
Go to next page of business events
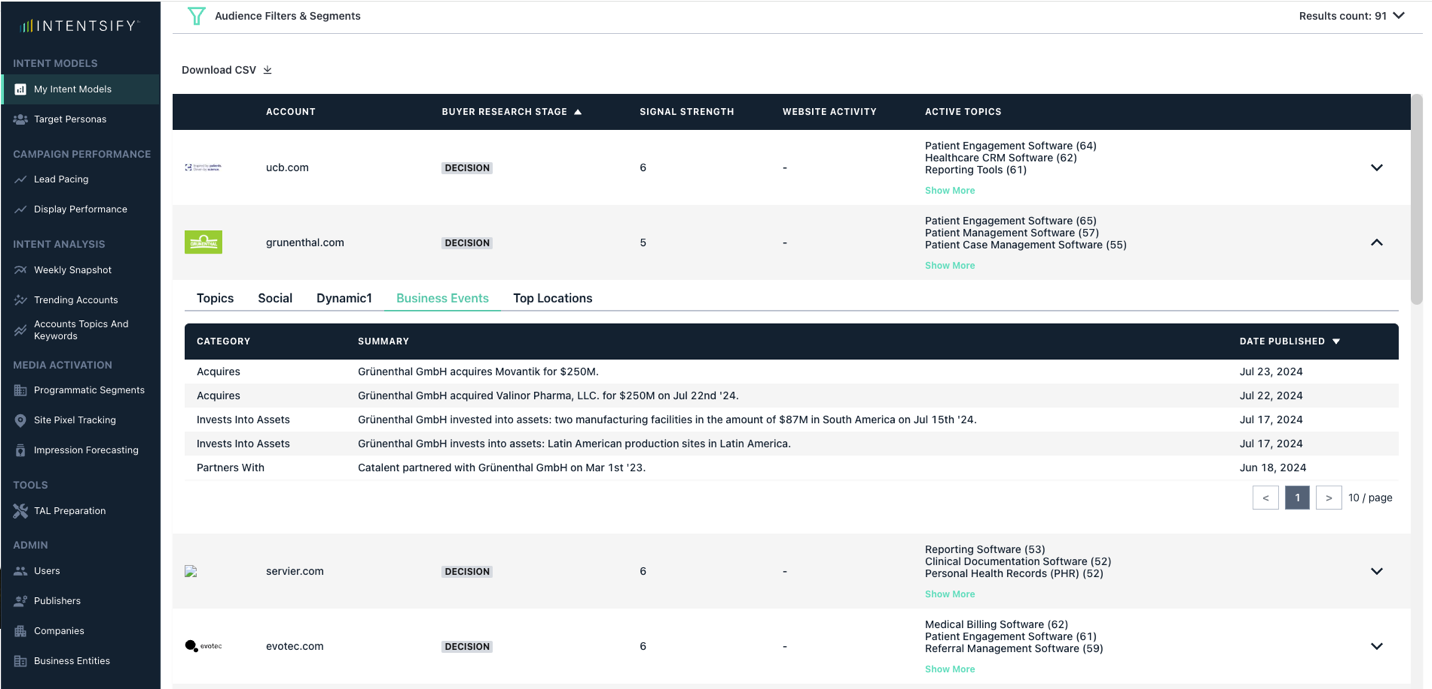coord(1328,498)
